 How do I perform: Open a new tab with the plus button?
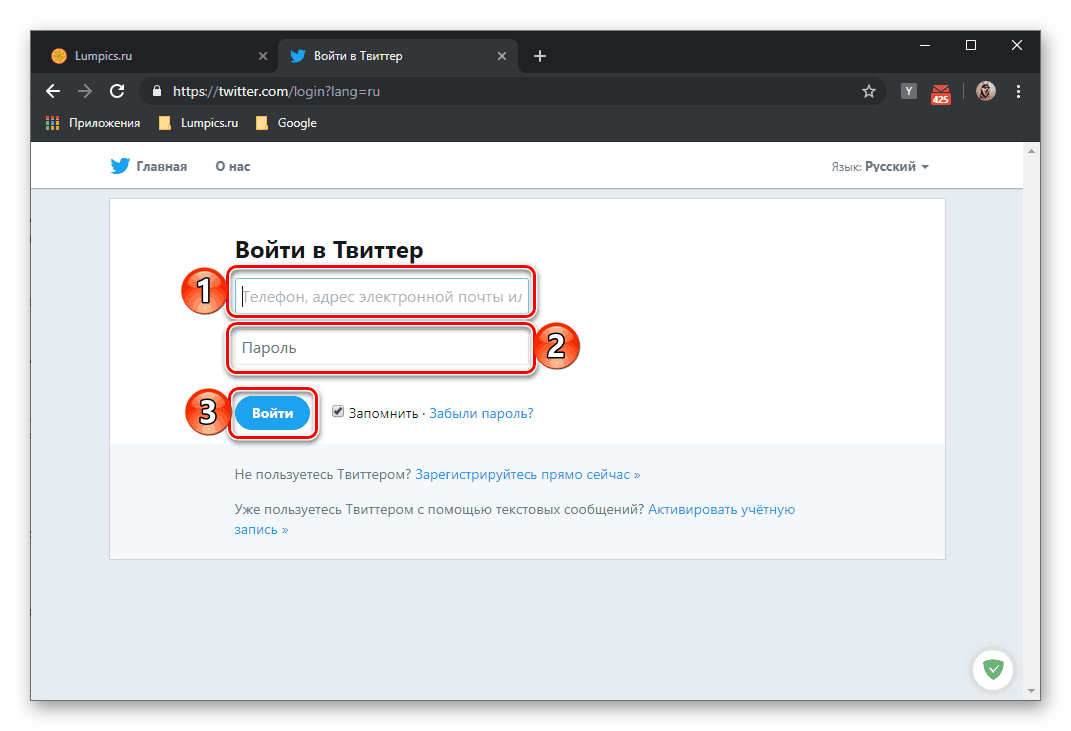point(540,56)
